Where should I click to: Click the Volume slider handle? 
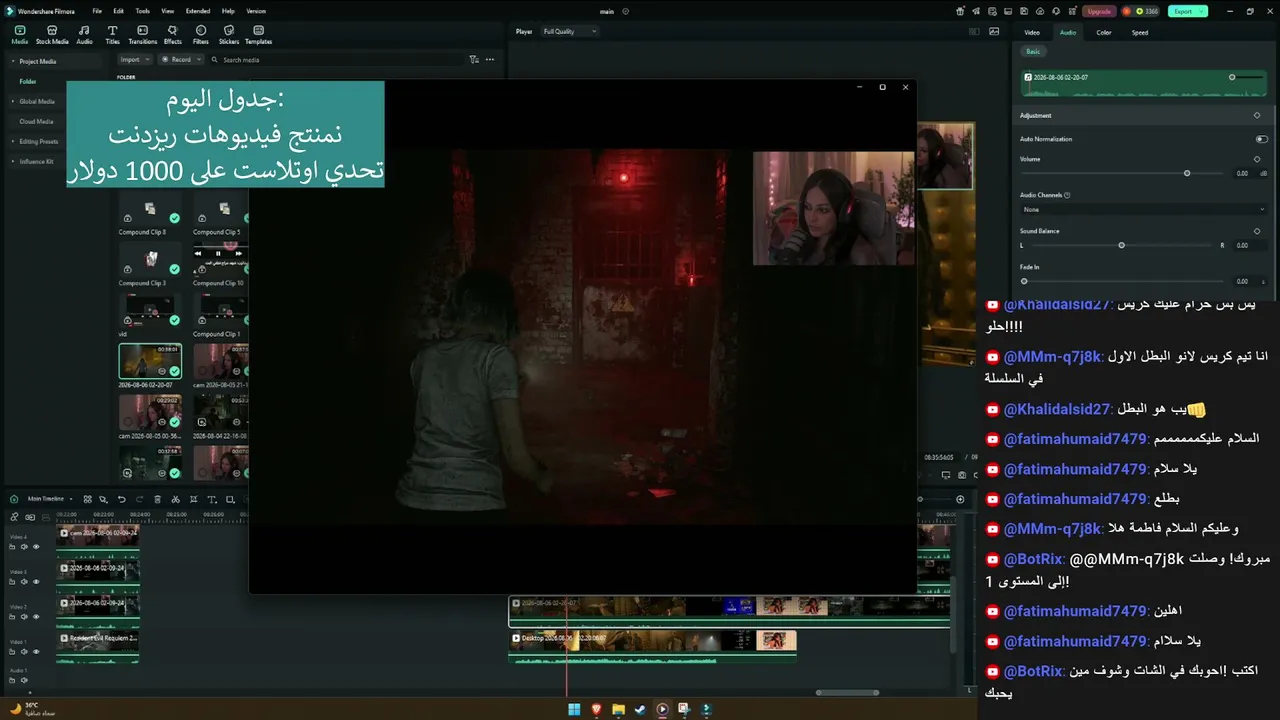1187,173
